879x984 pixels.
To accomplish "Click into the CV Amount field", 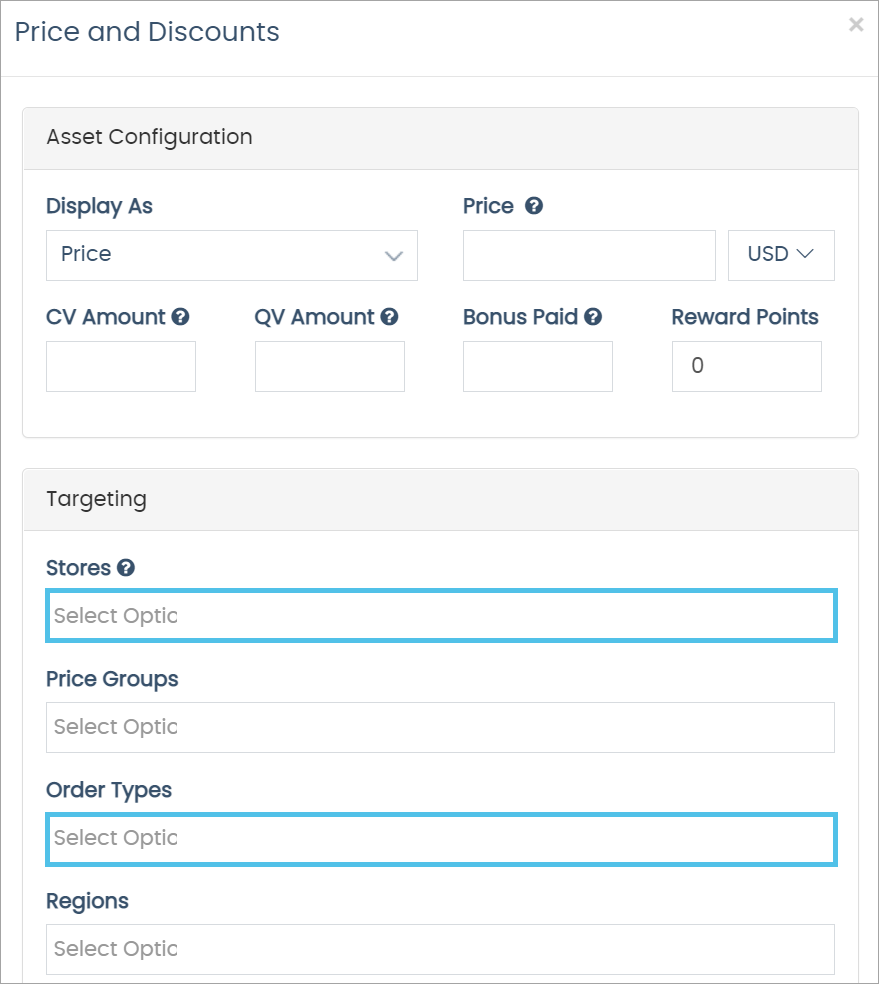I will click(121, 366).
